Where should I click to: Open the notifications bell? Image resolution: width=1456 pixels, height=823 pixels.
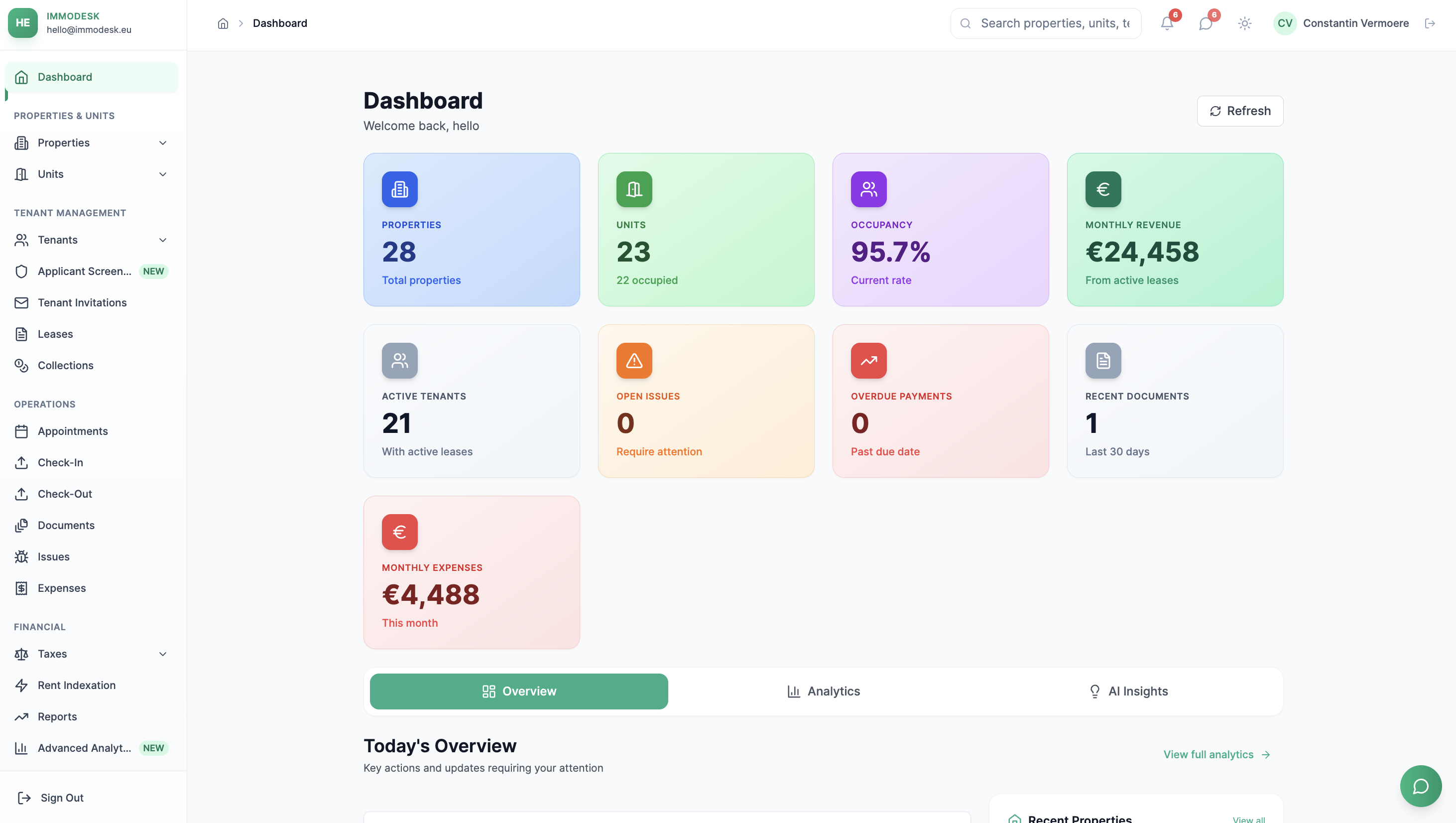tap(1166, 23)
